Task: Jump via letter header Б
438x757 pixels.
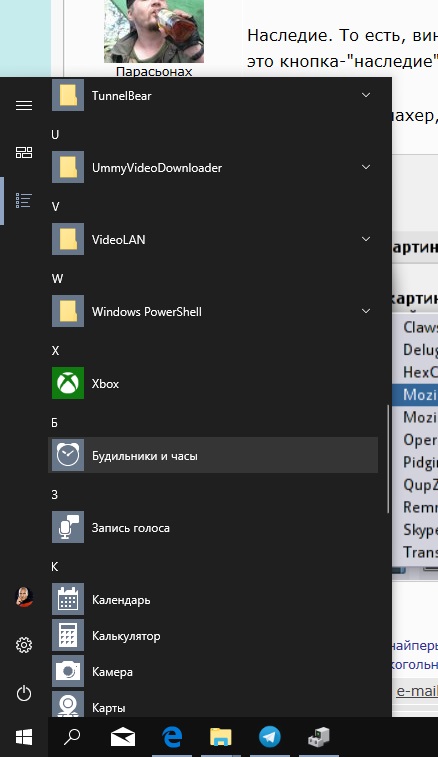Action: pyautogui.click(x=55, y=422)
